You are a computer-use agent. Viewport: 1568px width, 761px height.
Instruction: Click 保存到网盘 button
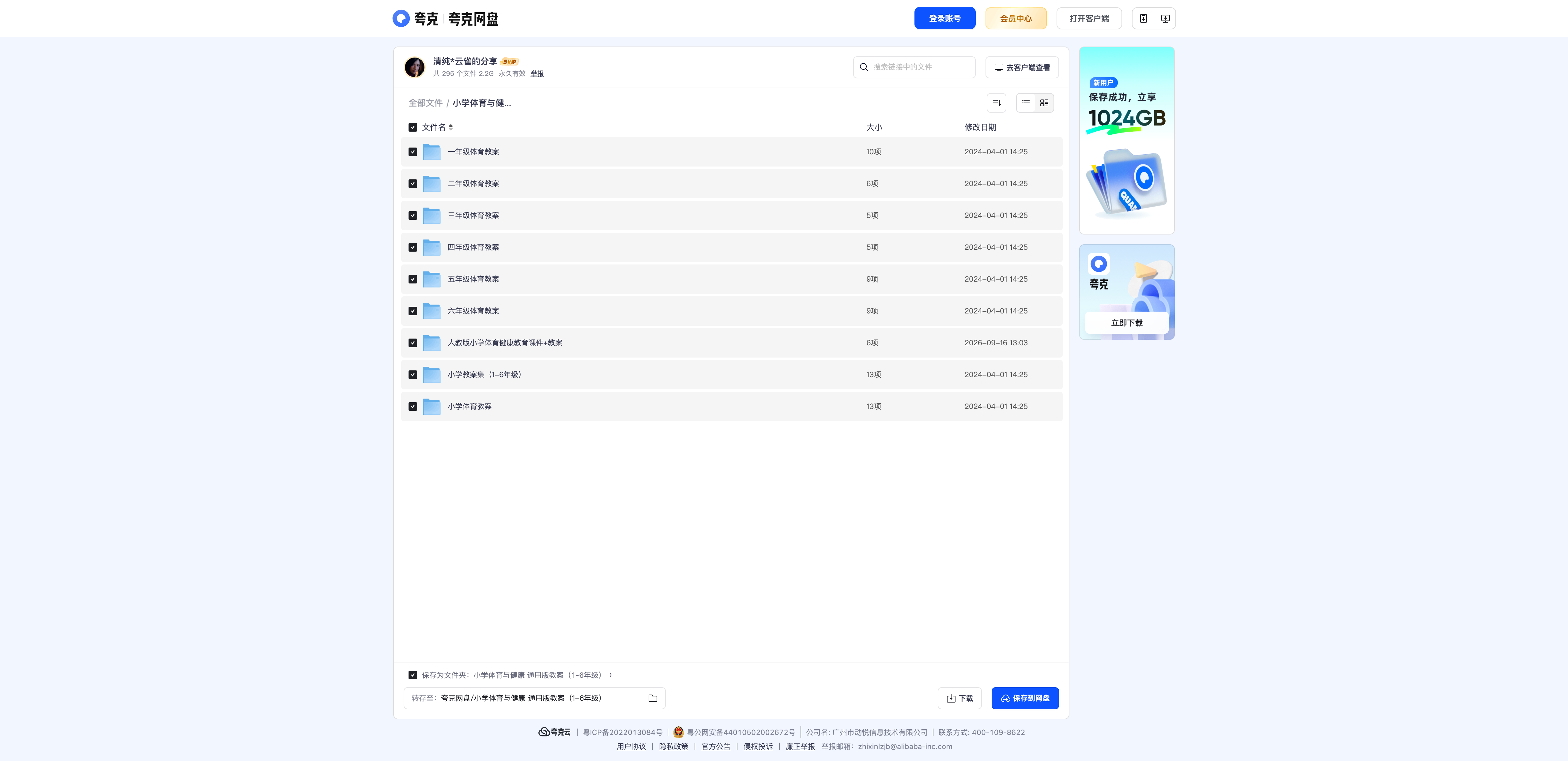pyautogui.click(x=1025, y=698)
